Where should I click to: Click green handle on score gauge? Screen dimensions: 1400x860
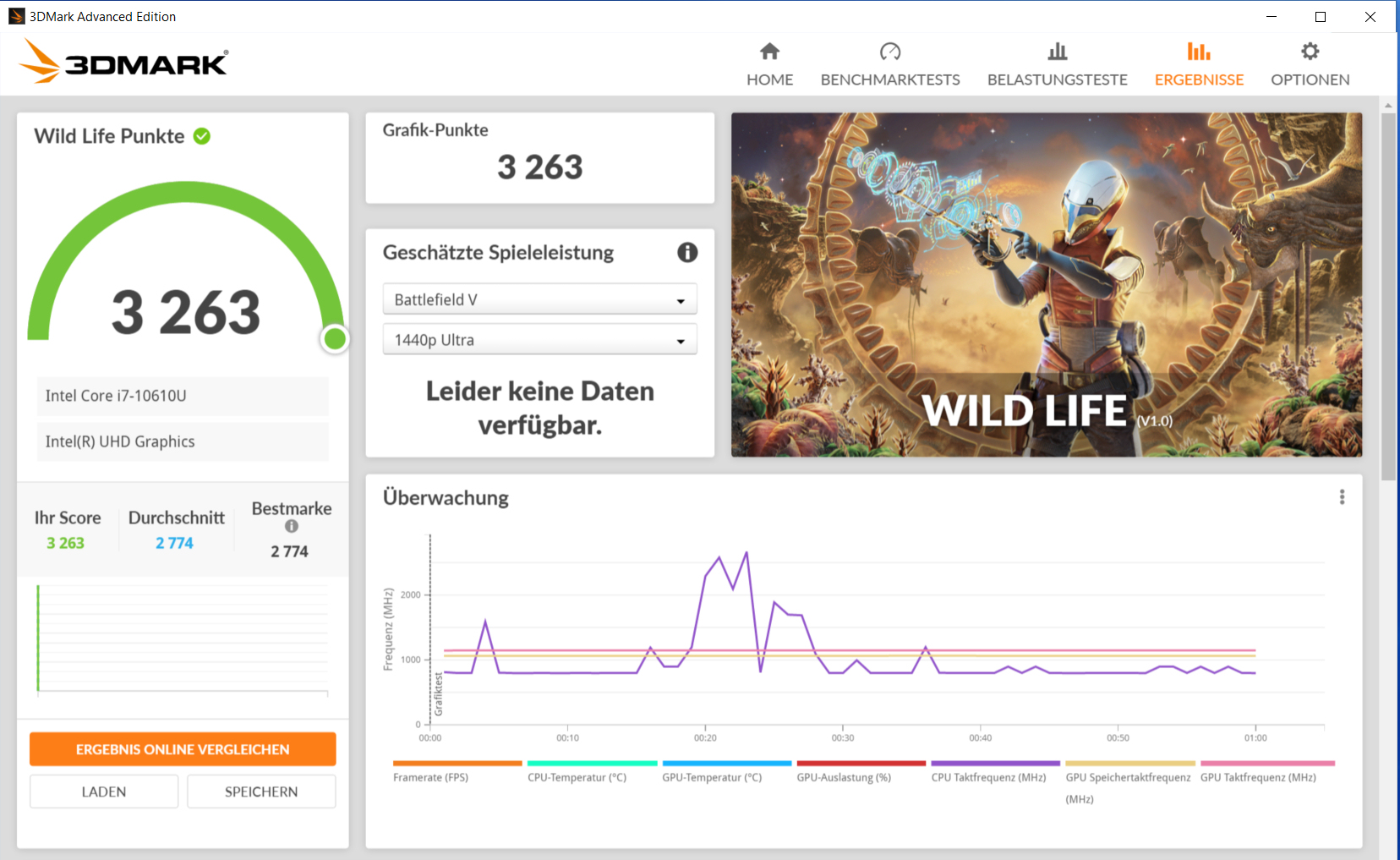point(335,339)
